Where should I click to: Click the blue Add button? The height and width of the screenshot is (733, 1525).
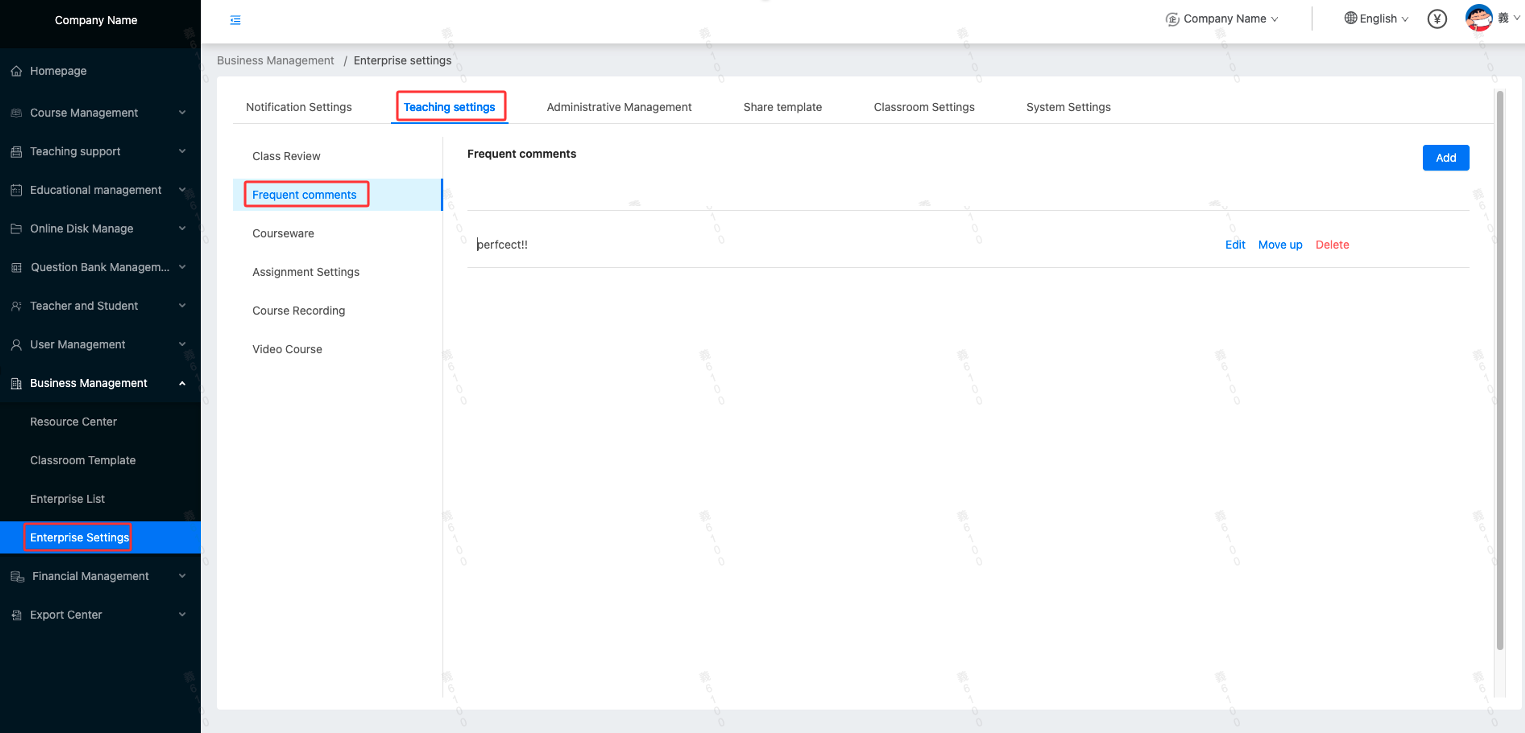pos(1445,158)
